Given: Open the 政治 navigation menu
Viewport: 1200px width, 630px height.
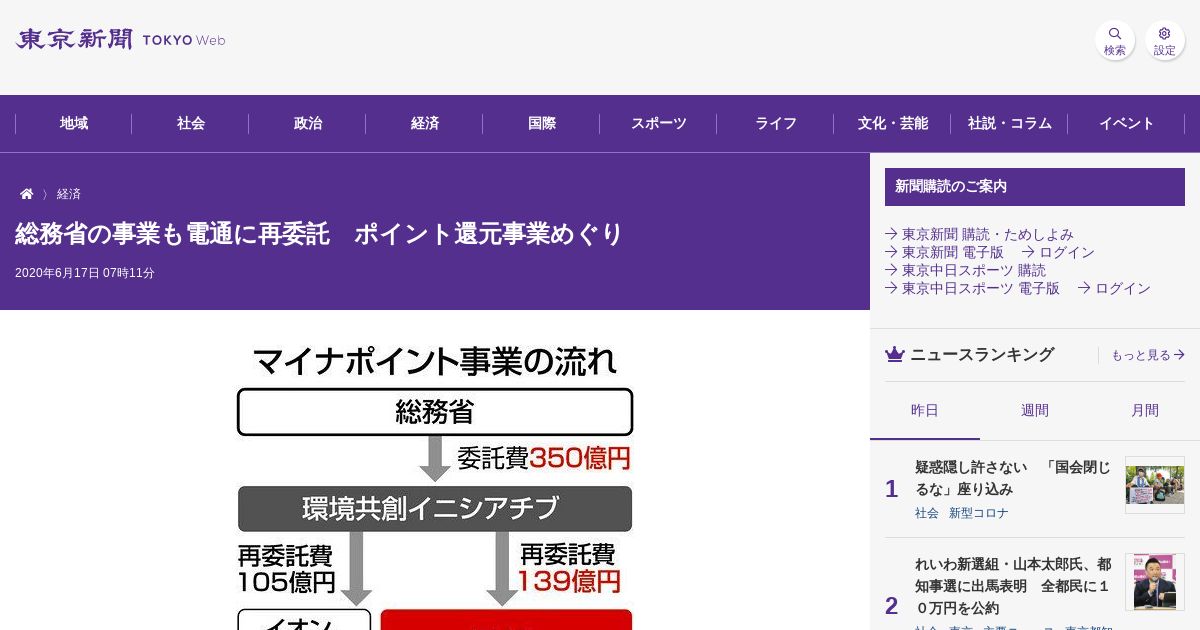Looking at the screenshot, I should pos(308,124).
